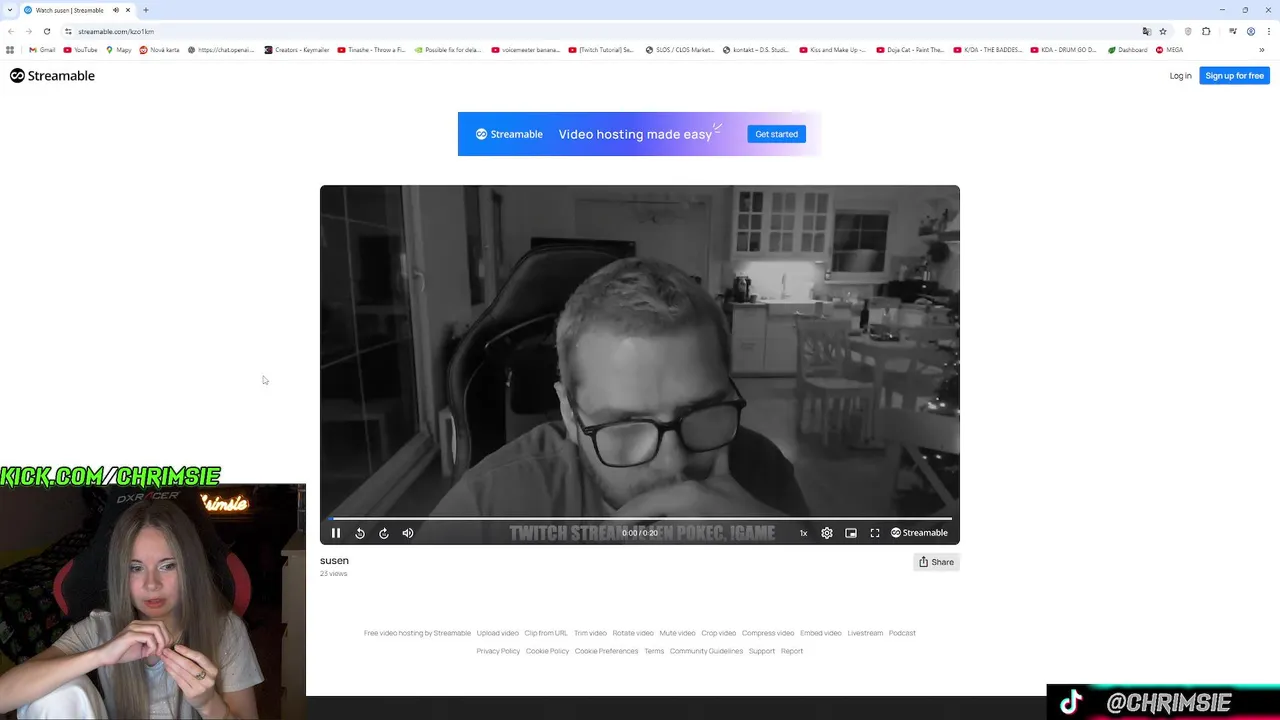Screen dimensions: 1280x720
Task: Open site information icon in address bar
Action: [x=68, y=31]
